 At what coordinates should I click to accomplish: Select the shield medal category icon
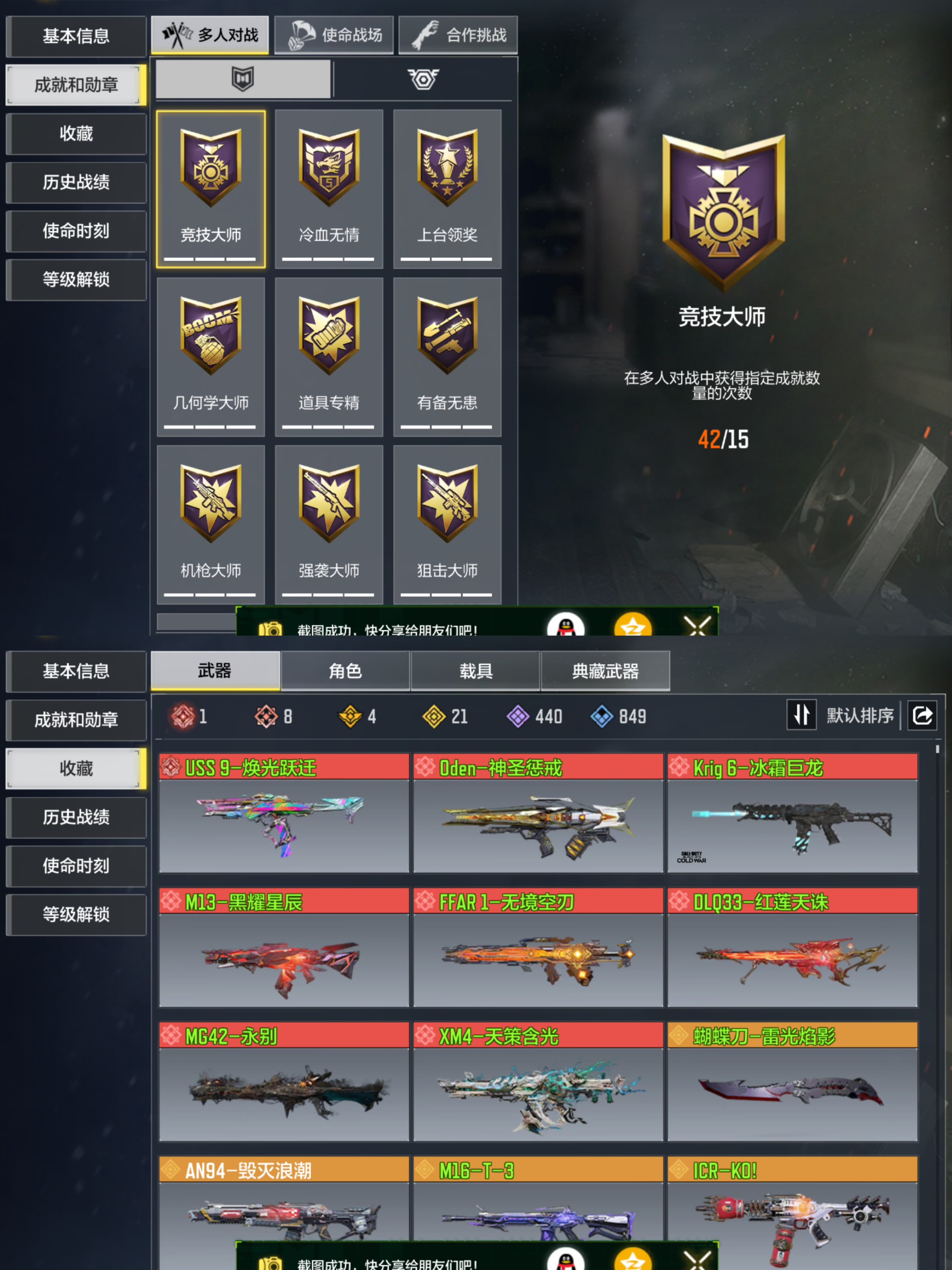click(243, 79)
